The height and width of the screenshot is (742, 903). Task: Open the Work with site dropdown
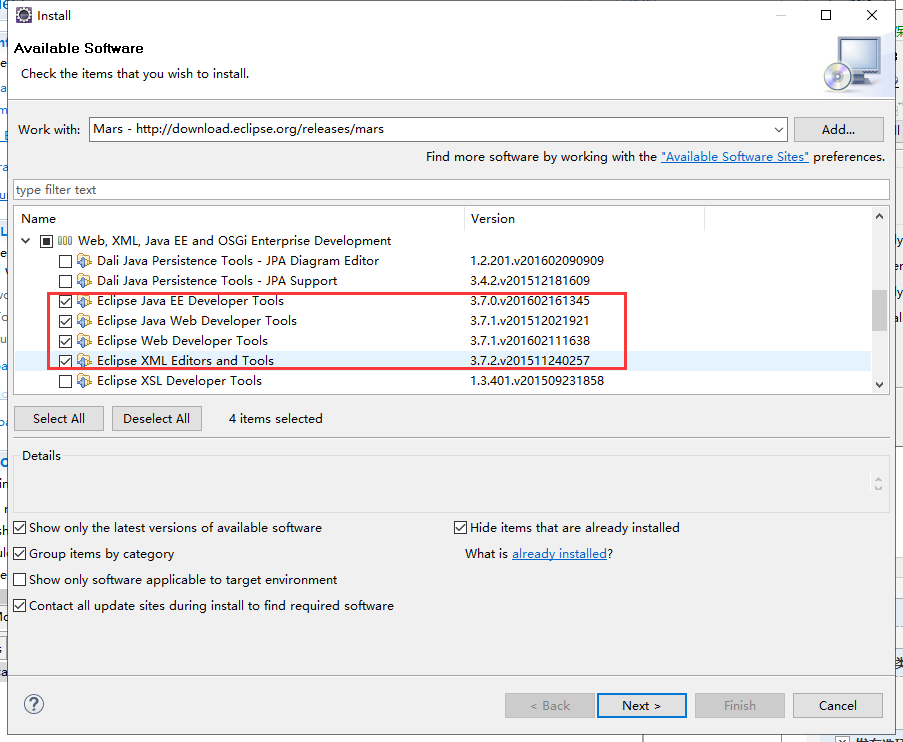(779, 129)
